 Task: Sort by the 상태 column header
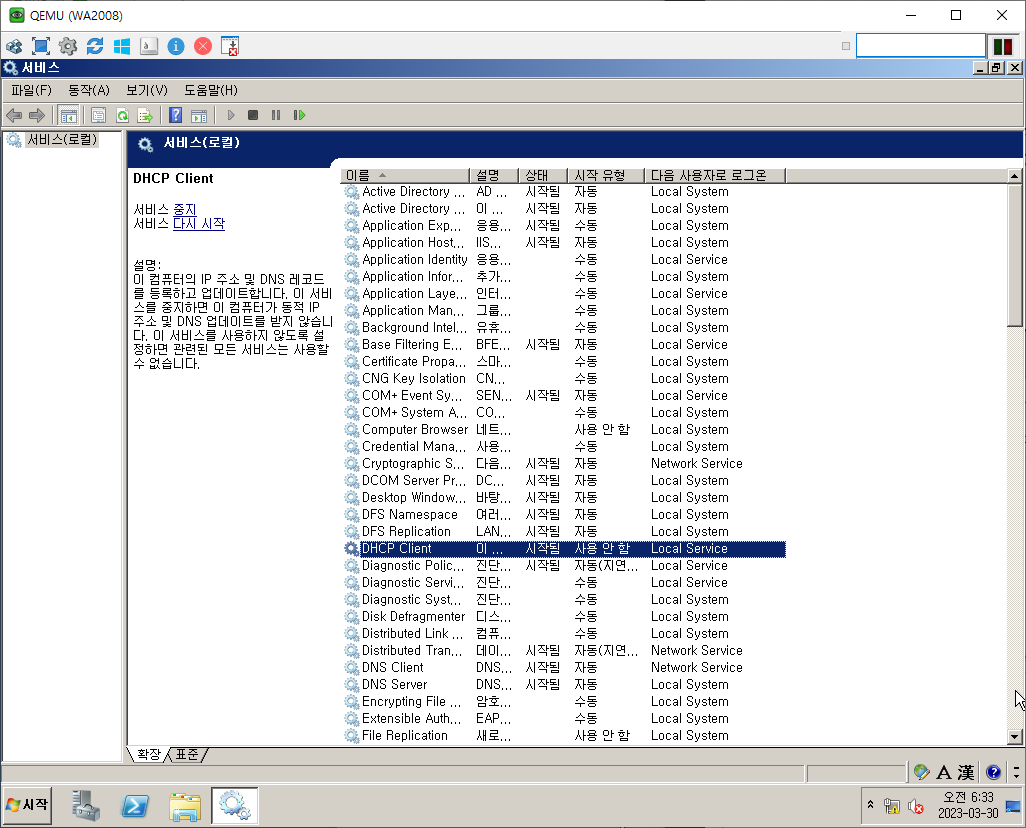coord(543,175)
